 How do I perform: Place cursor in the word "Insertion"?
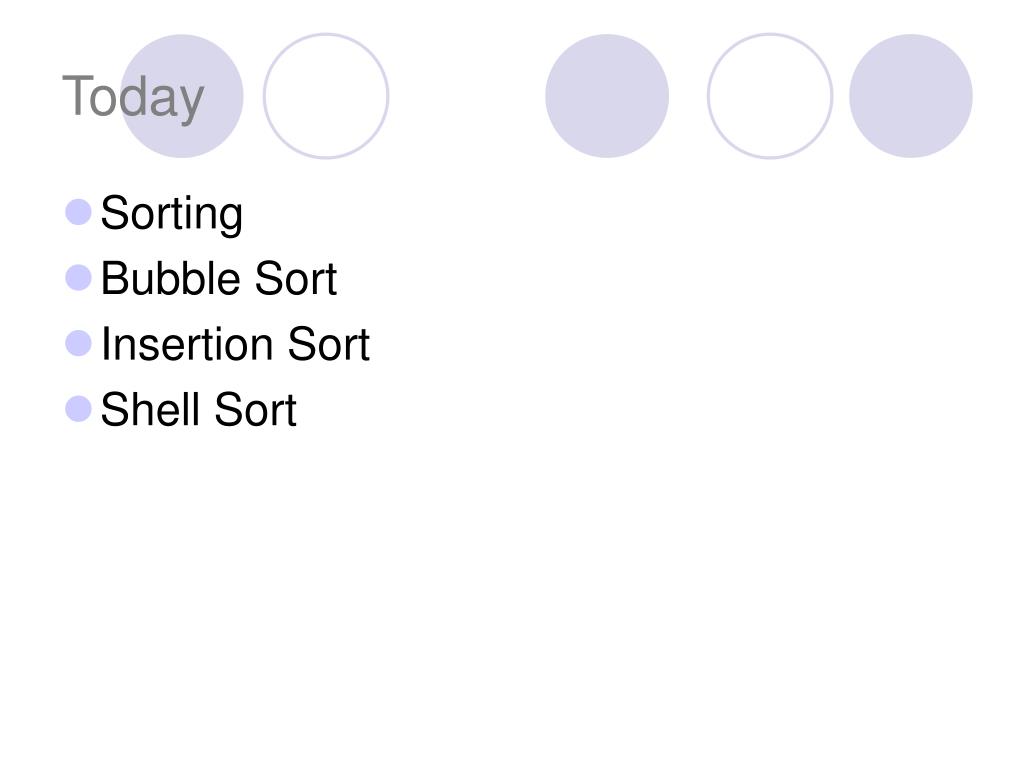click(187, 344)
